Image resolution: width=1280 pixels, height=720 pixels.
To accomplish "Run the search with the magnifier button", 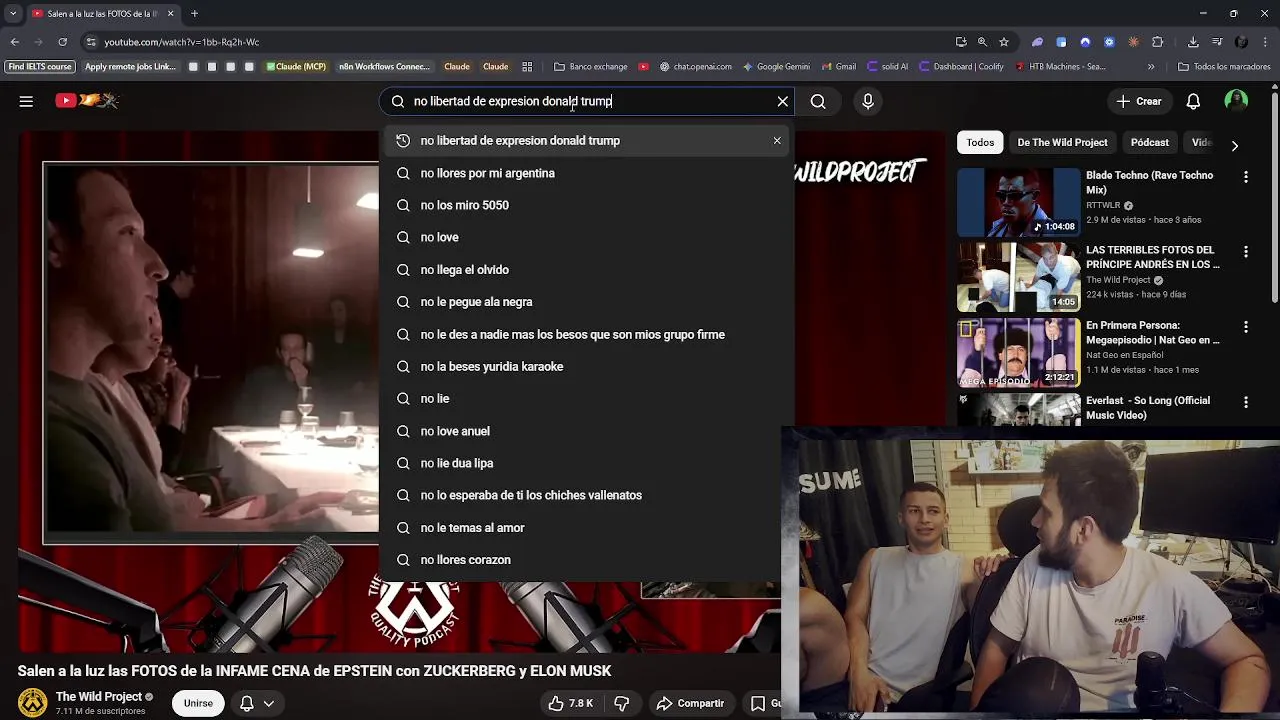I will click(x=818, y=101).
